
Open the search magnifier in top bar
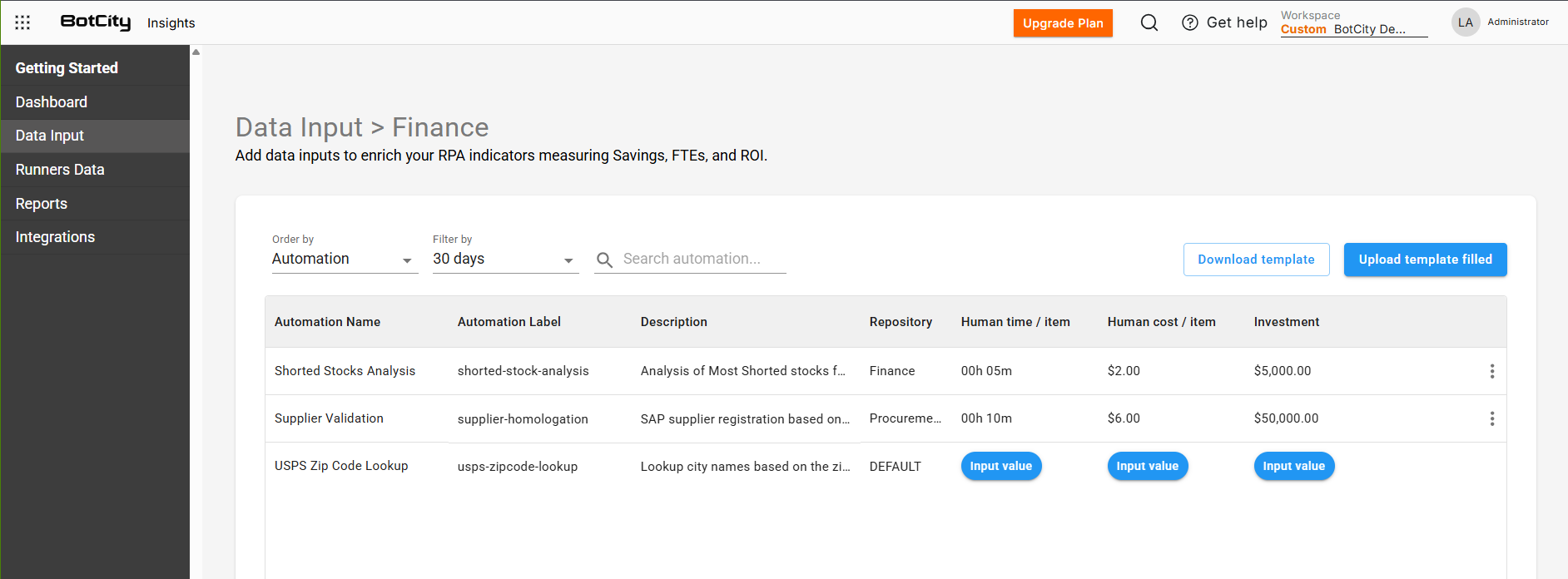(1149, 22)
